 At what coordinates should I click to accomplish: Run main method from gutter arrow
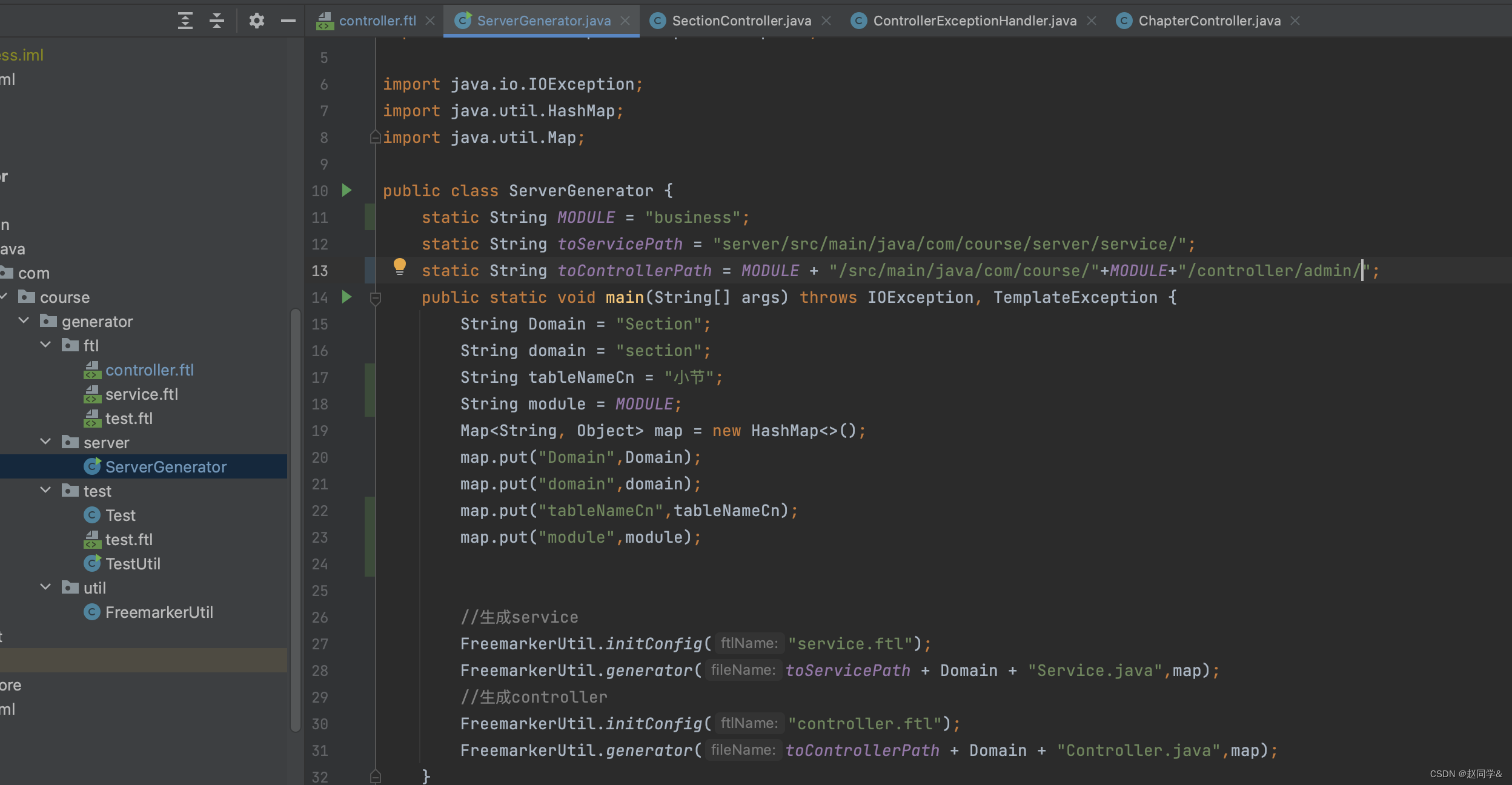click(346, 297)
